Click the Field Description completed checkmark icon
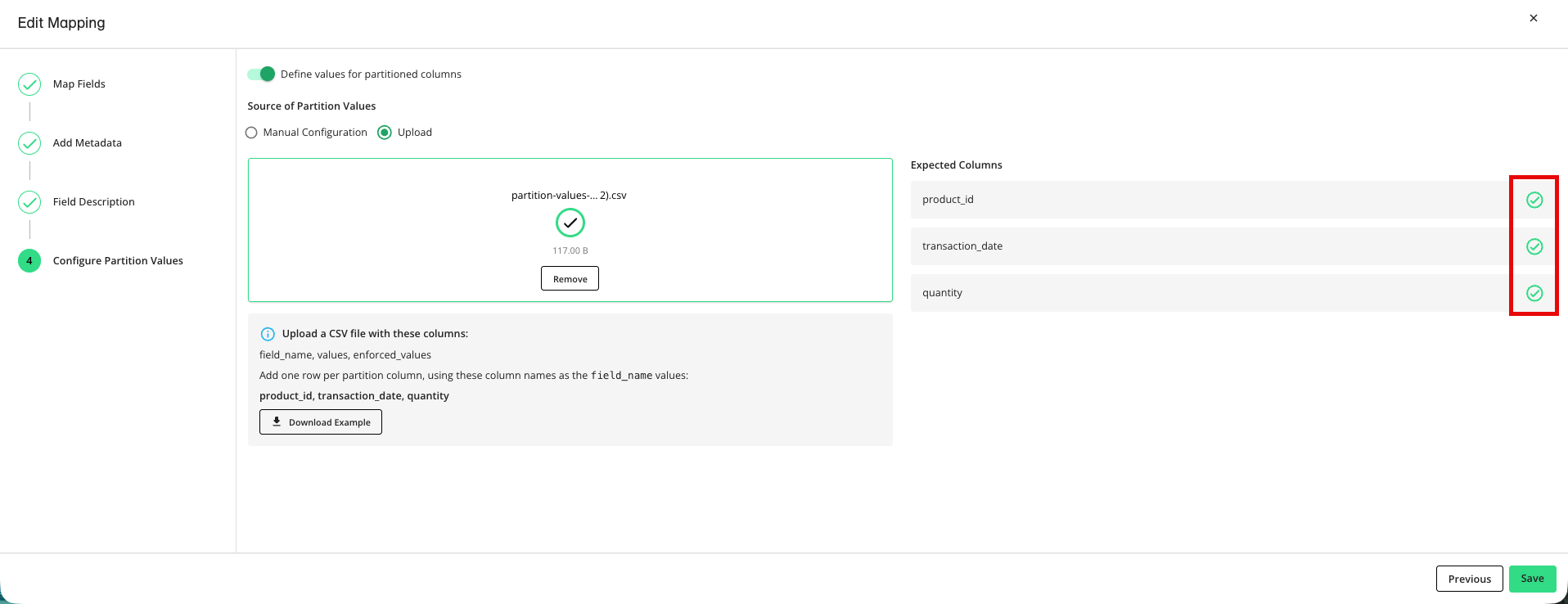 coord(29,202)
